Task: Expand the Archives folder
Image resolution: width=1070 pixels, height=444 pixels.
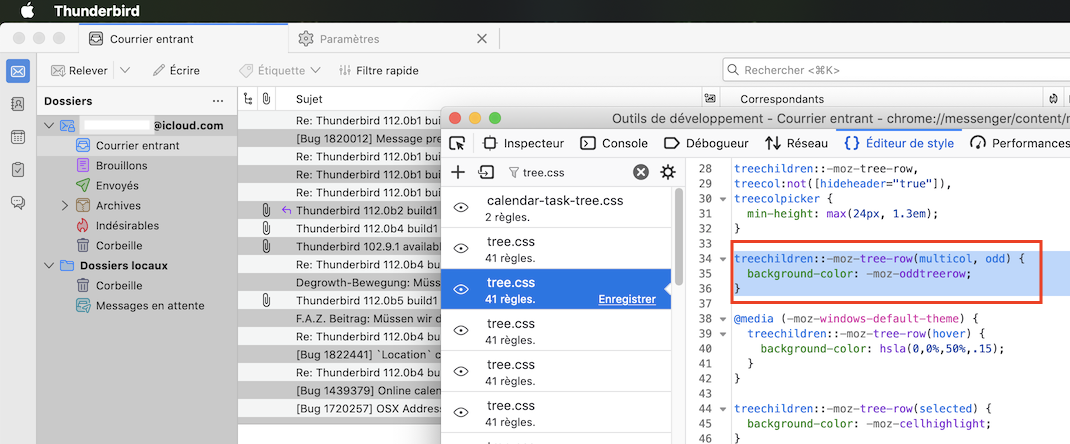Action: pos(65,205)
